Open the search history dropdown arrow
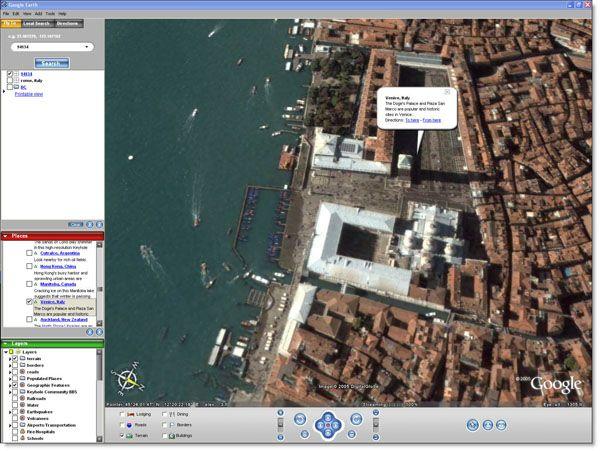600x451 pixels. pyautogui.click(x=87, y=47)
